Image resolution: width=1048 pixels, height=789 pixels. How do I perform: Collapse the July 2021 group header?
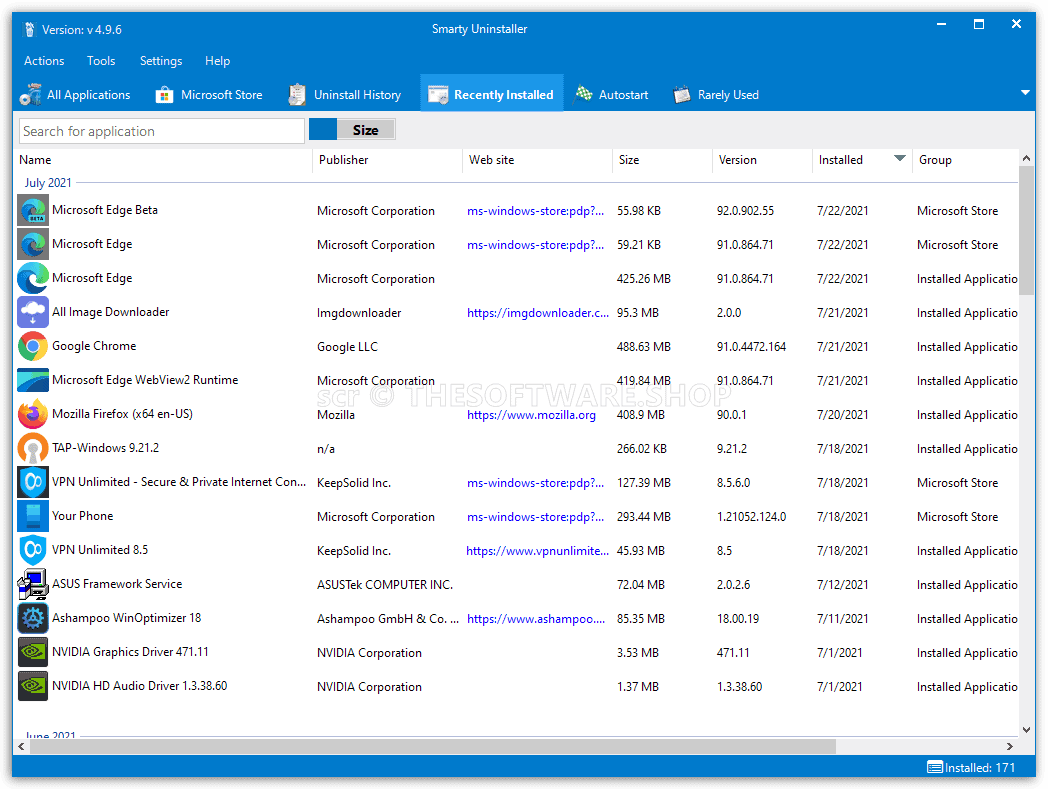tap(47, 183)
